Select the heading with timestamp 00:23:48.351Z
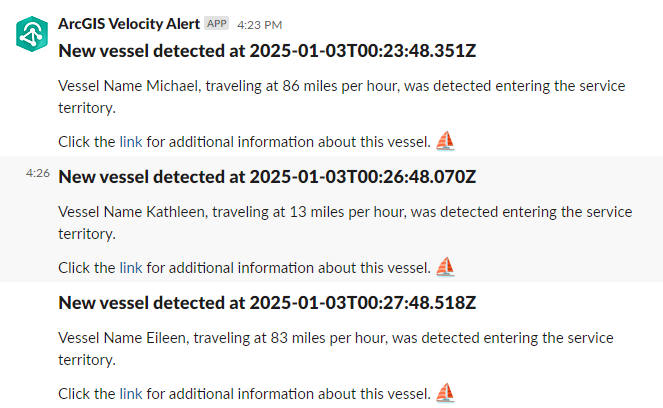 tap(267, 52)
